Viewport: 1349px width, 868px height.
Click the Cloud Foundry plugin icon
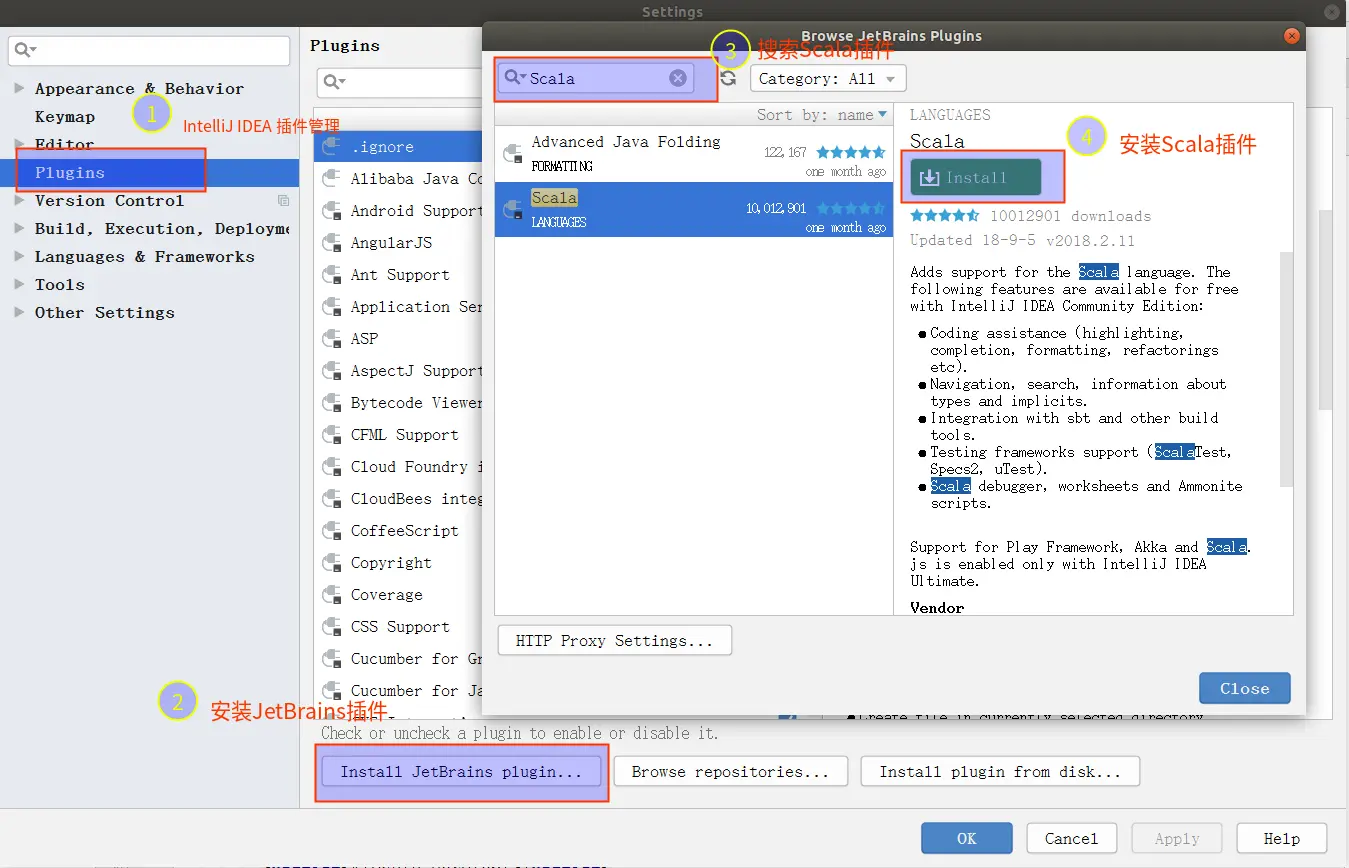333,467
